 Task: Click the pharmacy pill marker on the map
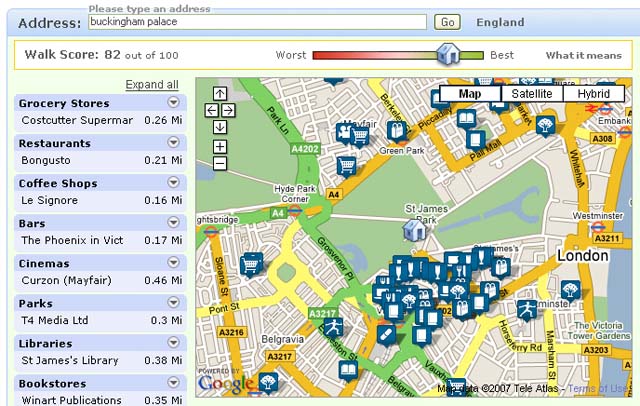pos(386,335)
